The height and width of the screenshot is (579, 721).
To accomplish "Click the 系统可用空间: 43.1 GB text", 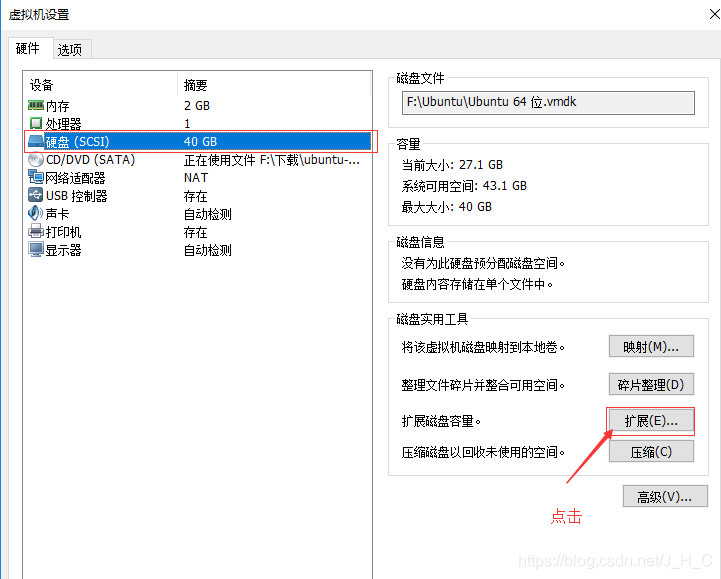I will 464,186.
